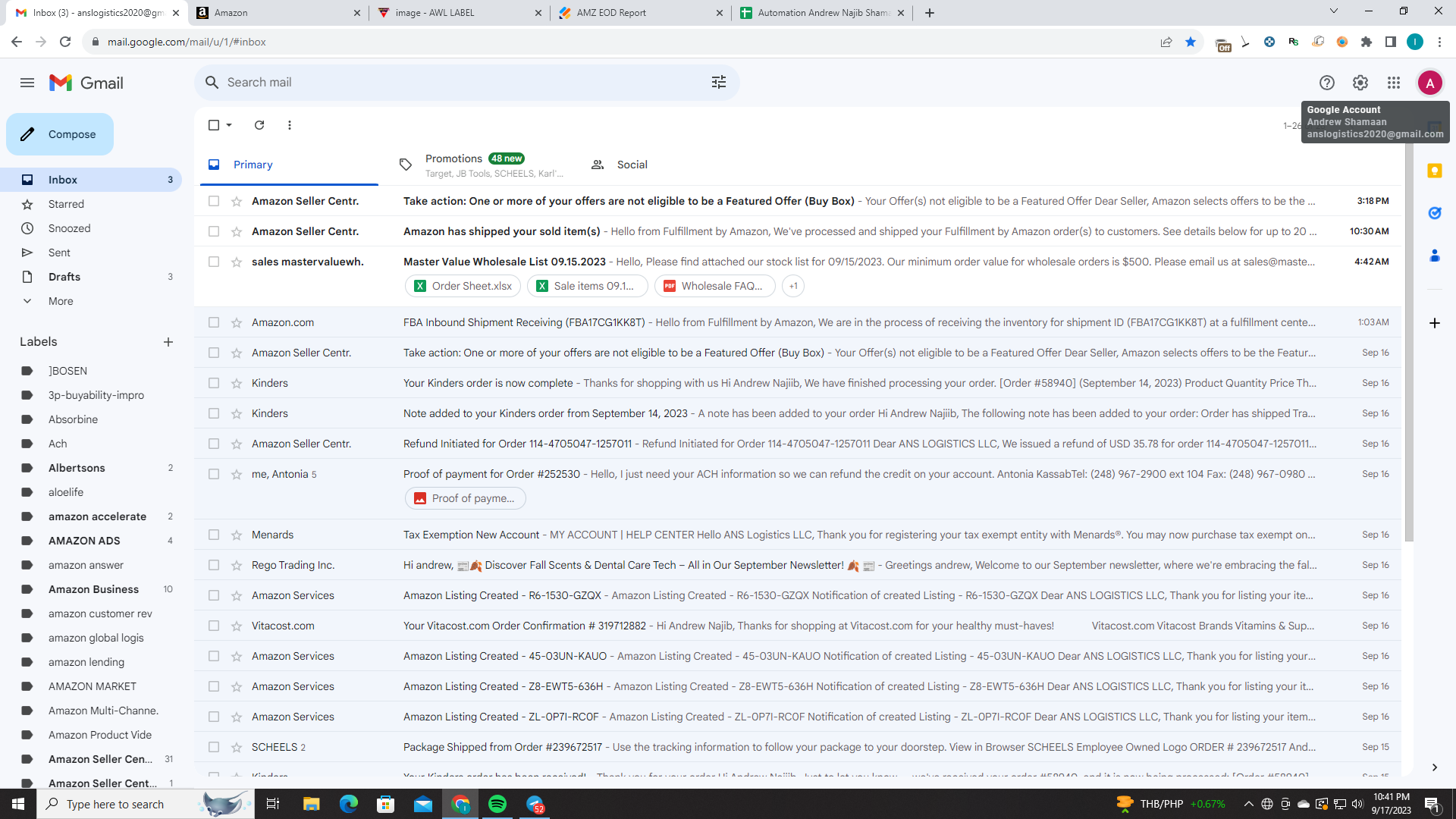Open the More options three-dot menu
1456x819 pixels.
[x=290, y=125]
